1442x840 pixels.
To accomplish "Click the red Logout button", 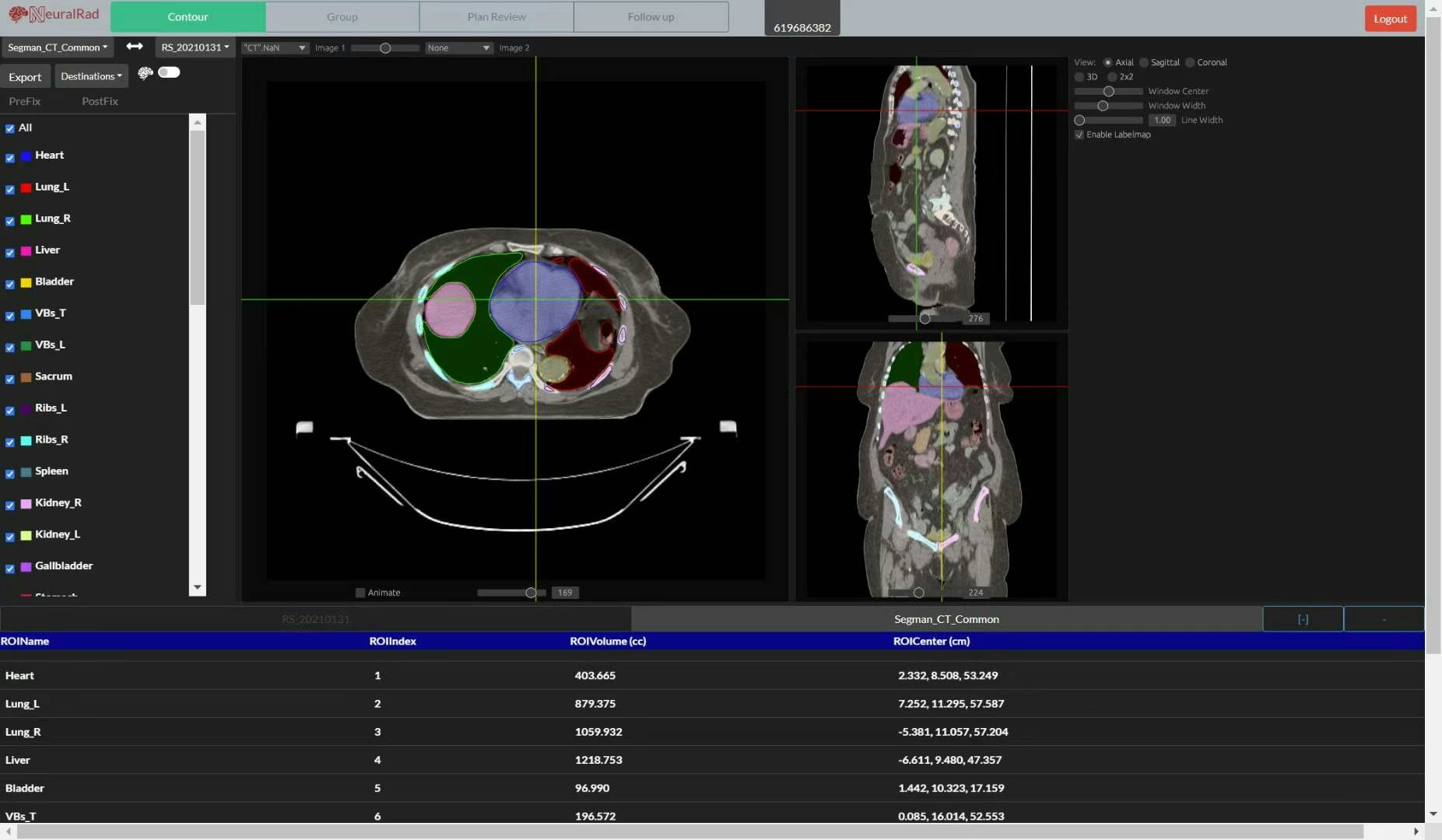I will point(1390,19).
